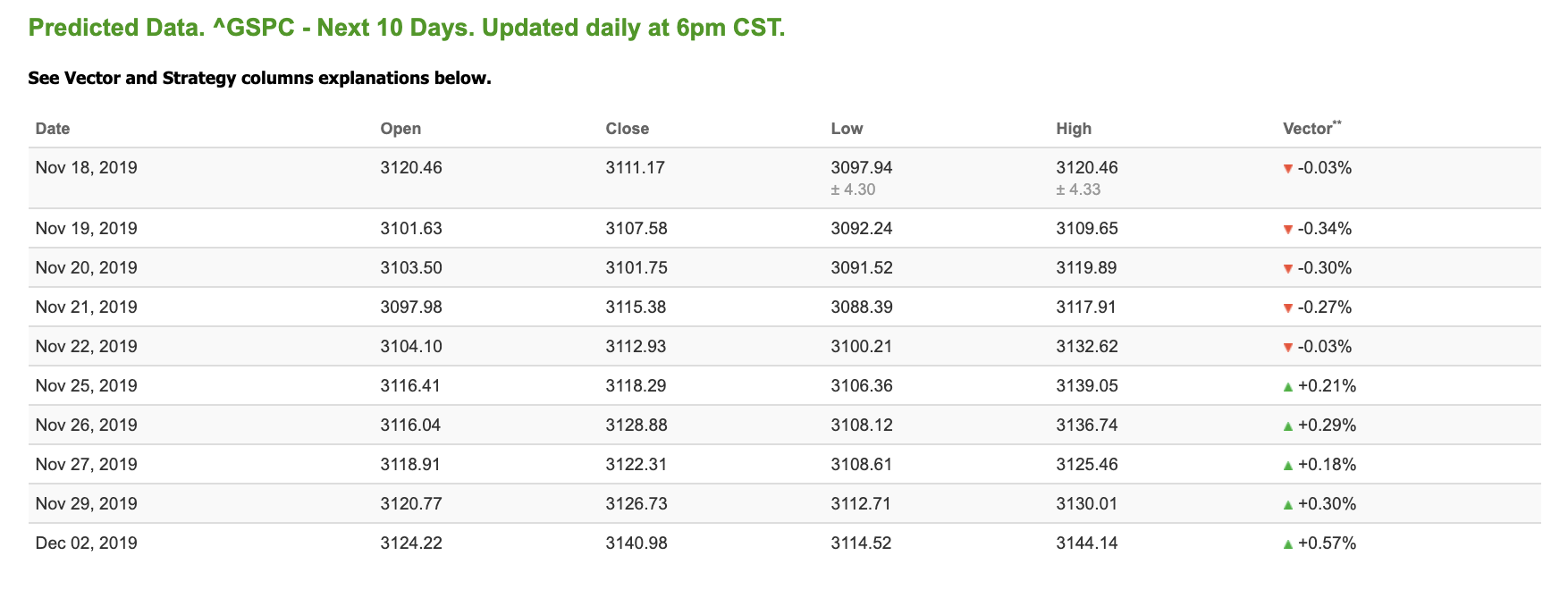Viewport: 1568px width, 615px height.
Task: Select the Date column header
Action: point(53,129)
